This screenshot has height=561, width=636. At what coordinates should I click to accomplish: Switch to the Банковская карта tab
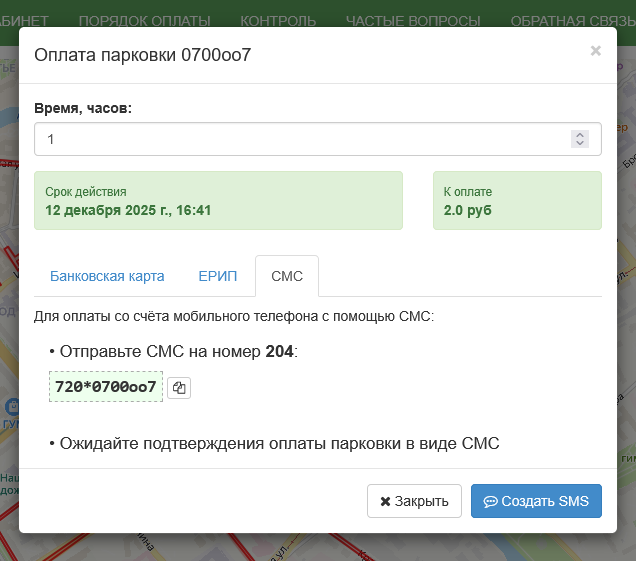(x=107, y=276)
